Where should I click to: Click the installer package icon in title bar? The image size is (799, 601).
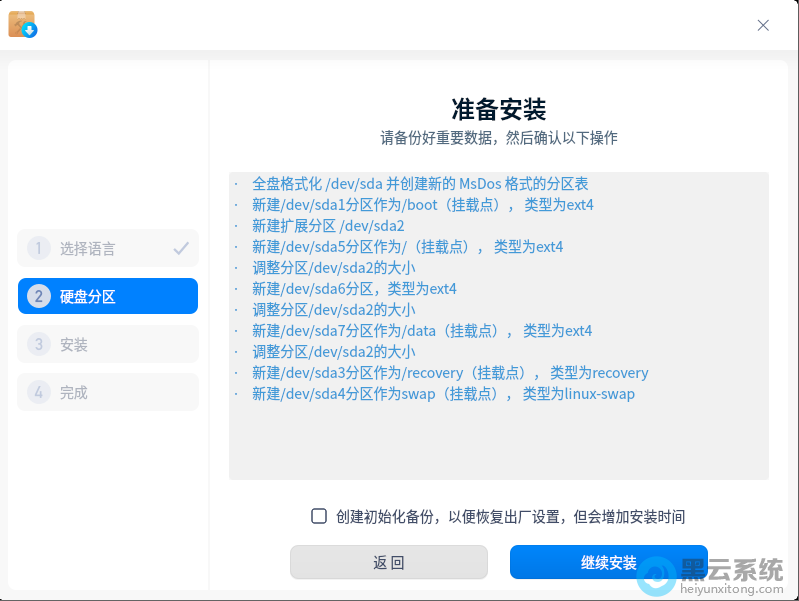(x=22, y=24)
